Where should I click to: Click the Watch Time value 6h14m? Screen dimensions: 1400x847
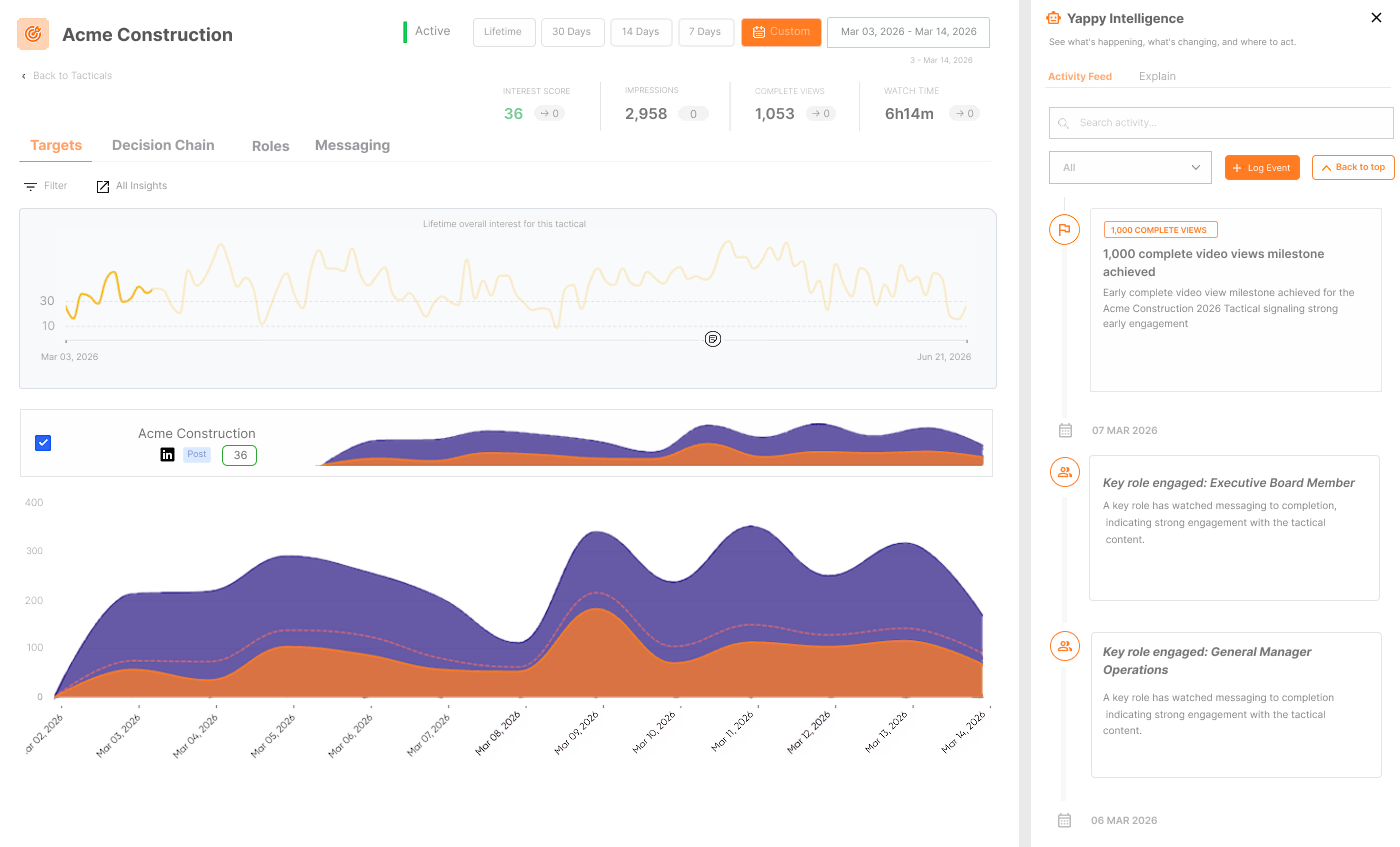[x=909, y=114]
